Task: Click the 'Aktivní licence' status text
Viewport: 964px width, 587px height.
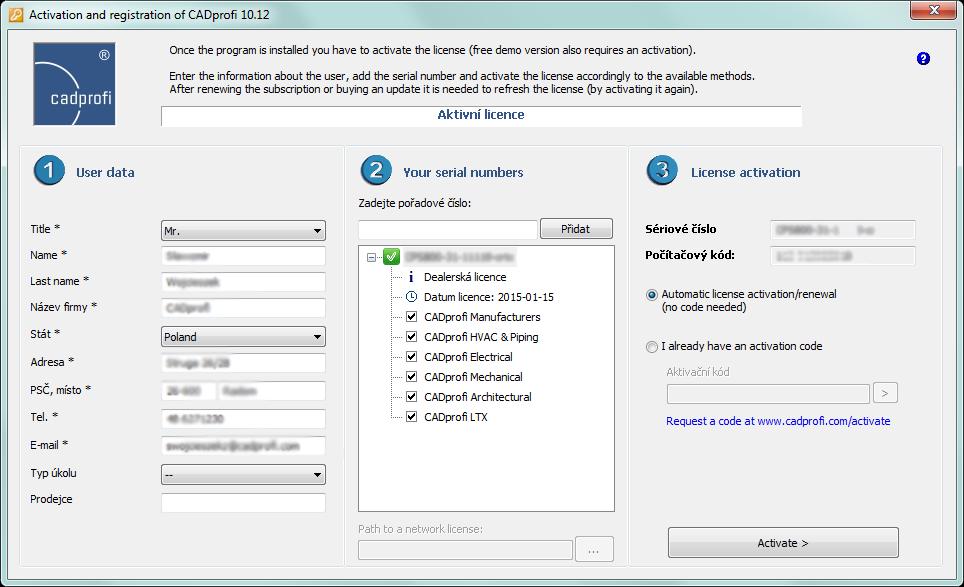Action: tap(481, 115)
